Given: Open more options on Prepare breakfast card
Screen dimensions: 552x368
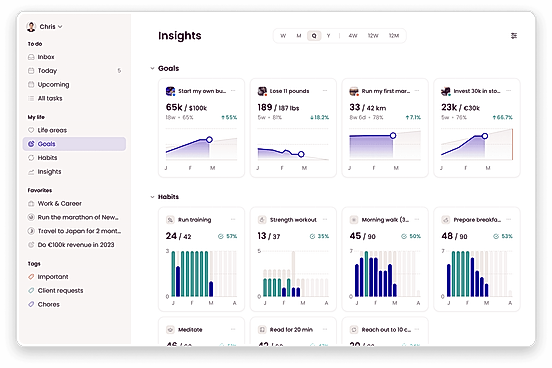Looking at the screenshot, I should tap(509, 219).
